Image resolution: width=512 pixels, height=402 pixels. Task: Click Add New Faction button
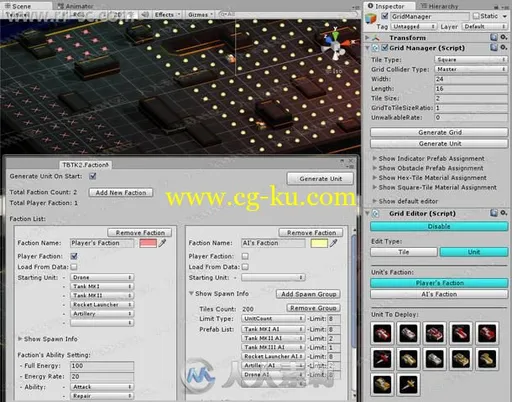pyautogui.click(x=121, y=193)
